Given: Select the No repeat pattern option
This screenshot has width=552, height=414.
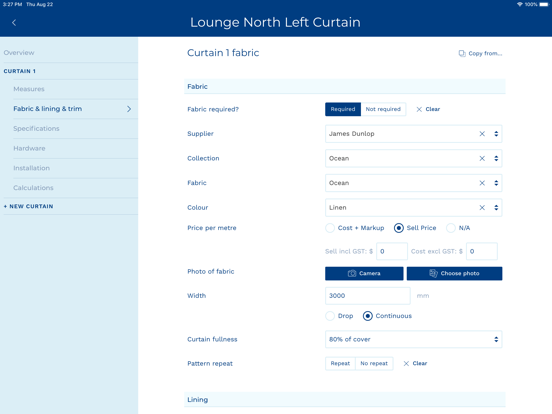Looking at the screenshot, I should pos(374,363).
